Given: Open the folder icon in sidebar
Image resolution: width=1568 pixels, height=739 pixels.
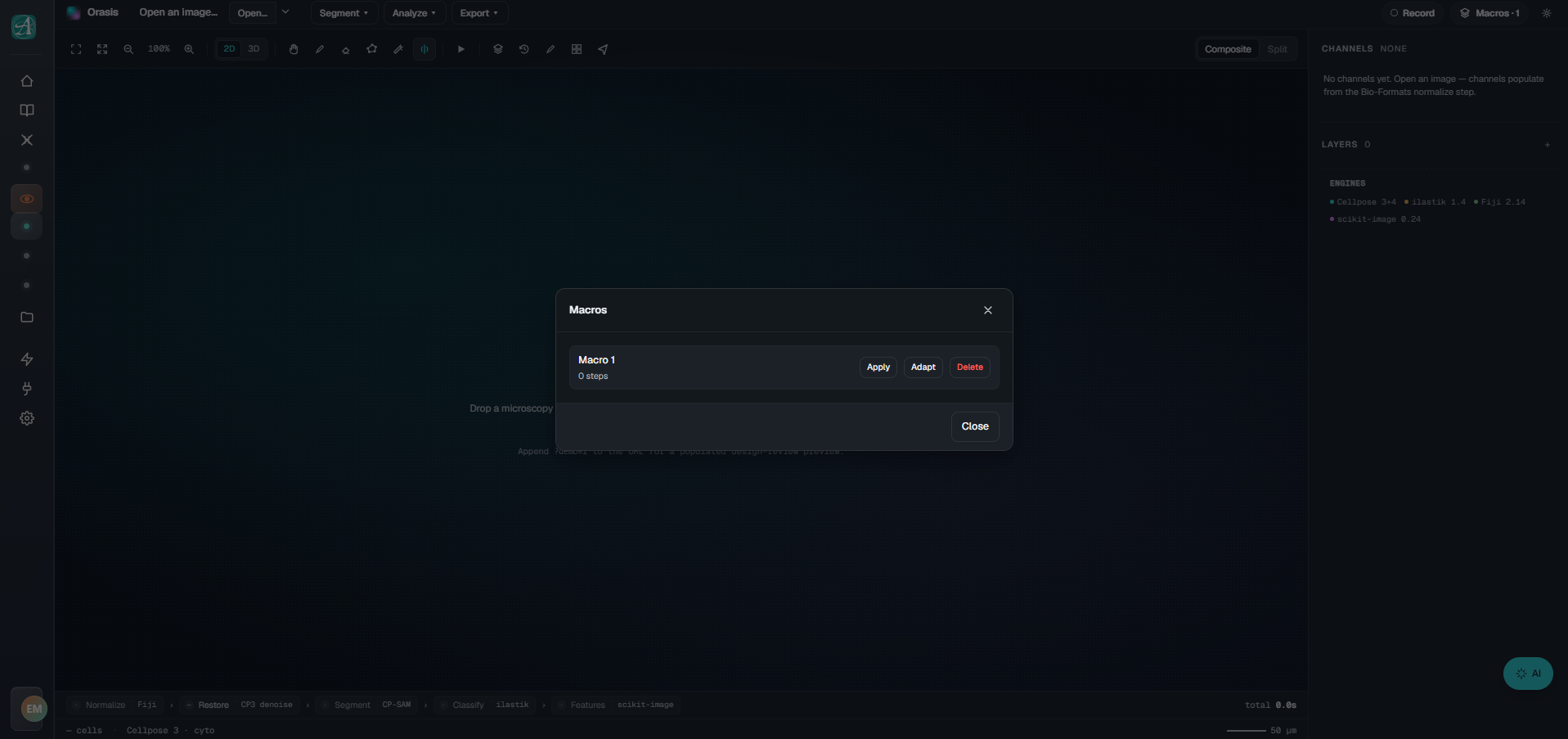Looking at the screenshot, I should (27, 318).
